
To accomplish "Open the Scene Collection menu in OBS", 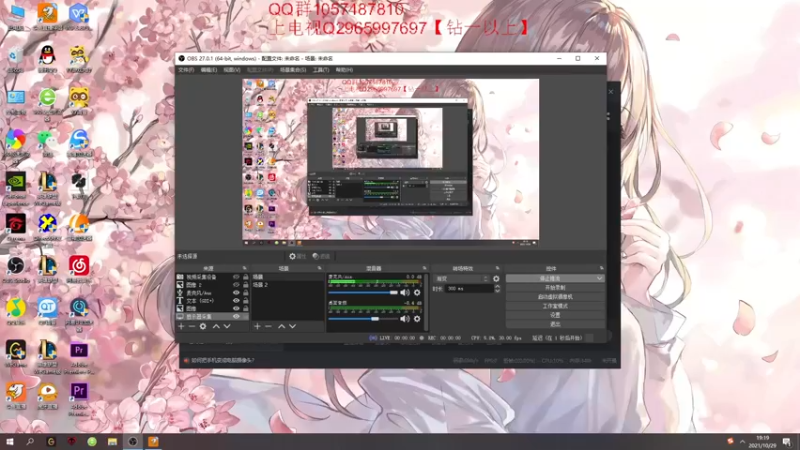I will 293,70.
